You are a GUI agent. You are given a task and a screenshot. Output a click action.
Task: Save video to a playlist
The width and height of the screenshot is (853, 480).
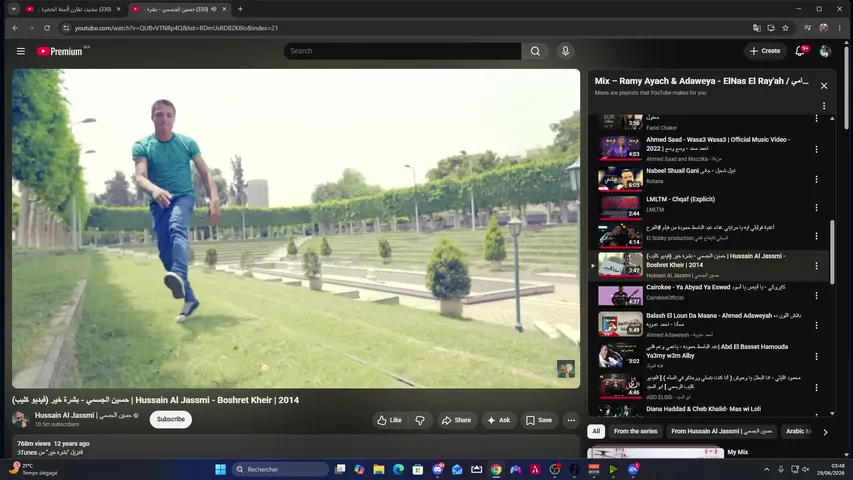pyautogui.click(x=539, y=420)
